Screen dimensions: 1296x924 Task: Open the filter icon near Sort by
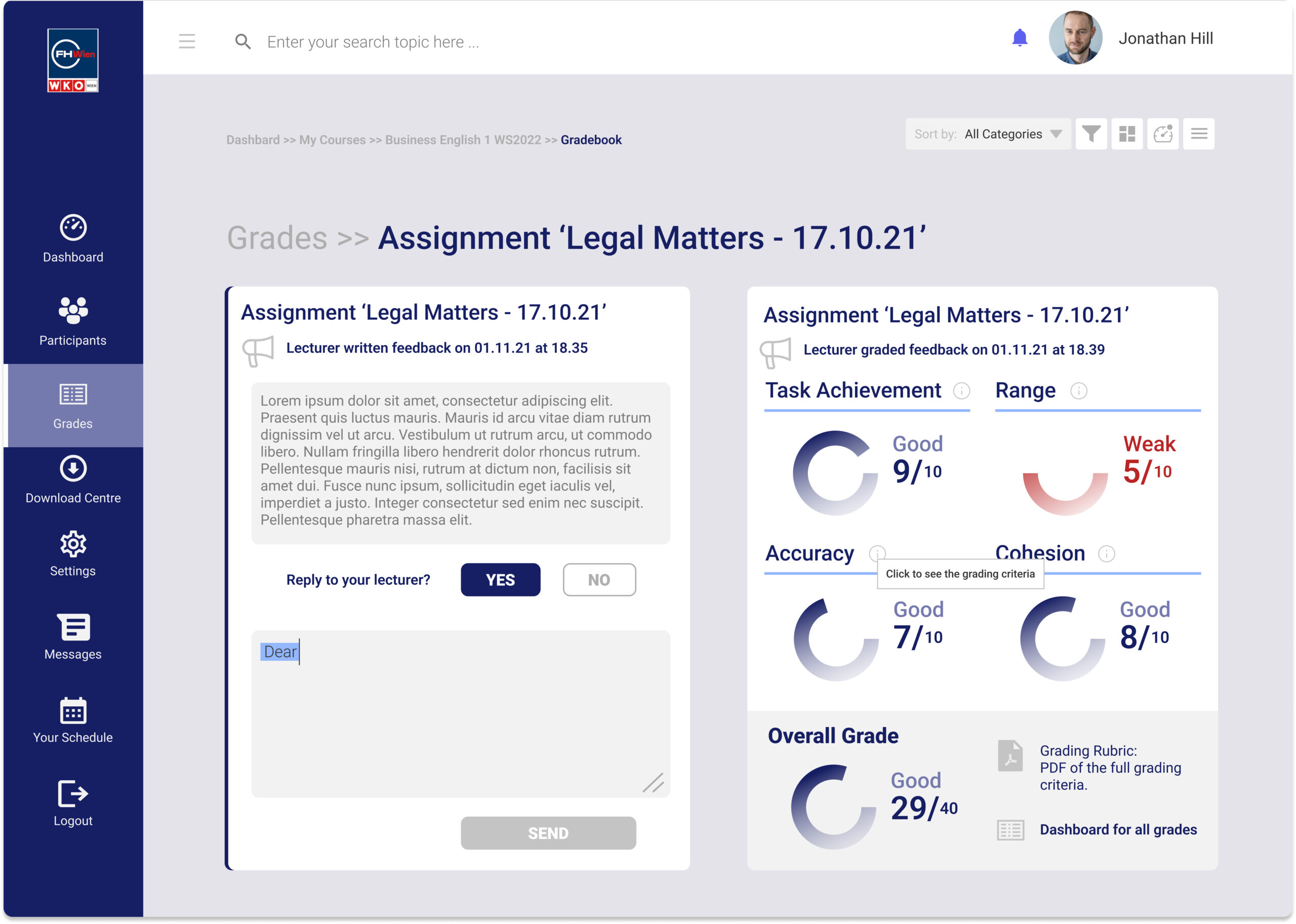pyautogui.click(x=1090, y=134)
